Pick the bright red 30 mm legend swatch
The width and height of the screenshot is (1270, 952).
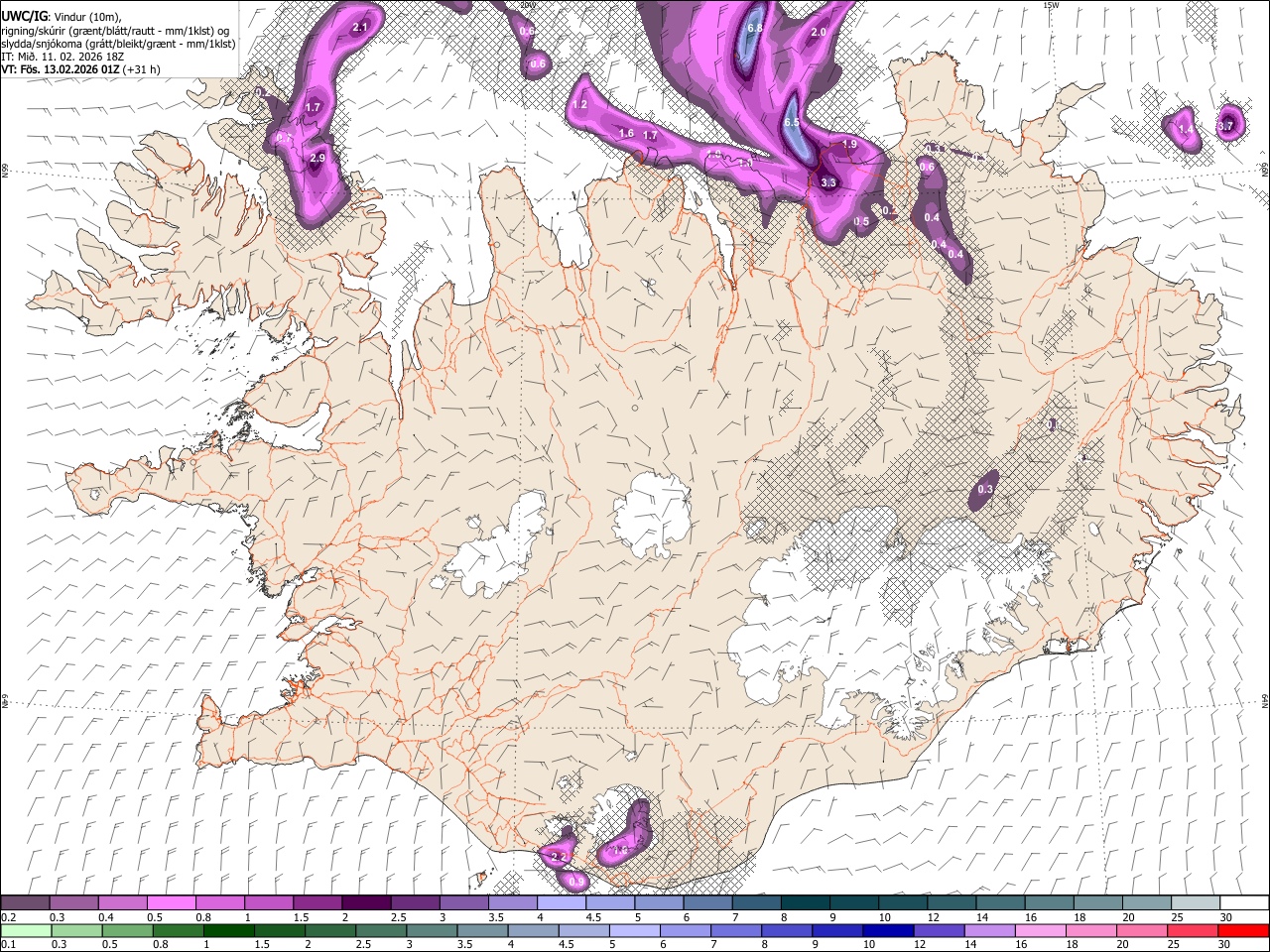1241,930
